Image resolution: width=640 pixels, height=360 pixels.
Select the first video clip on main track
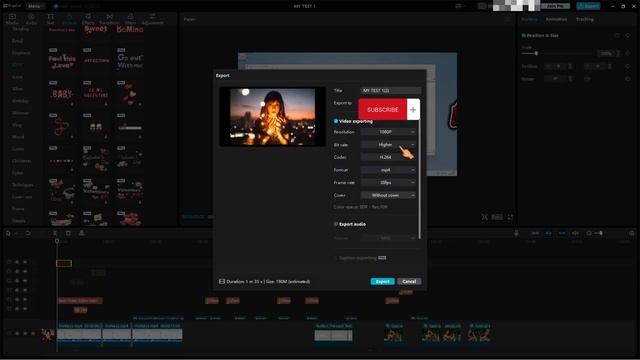coord(79,332)
